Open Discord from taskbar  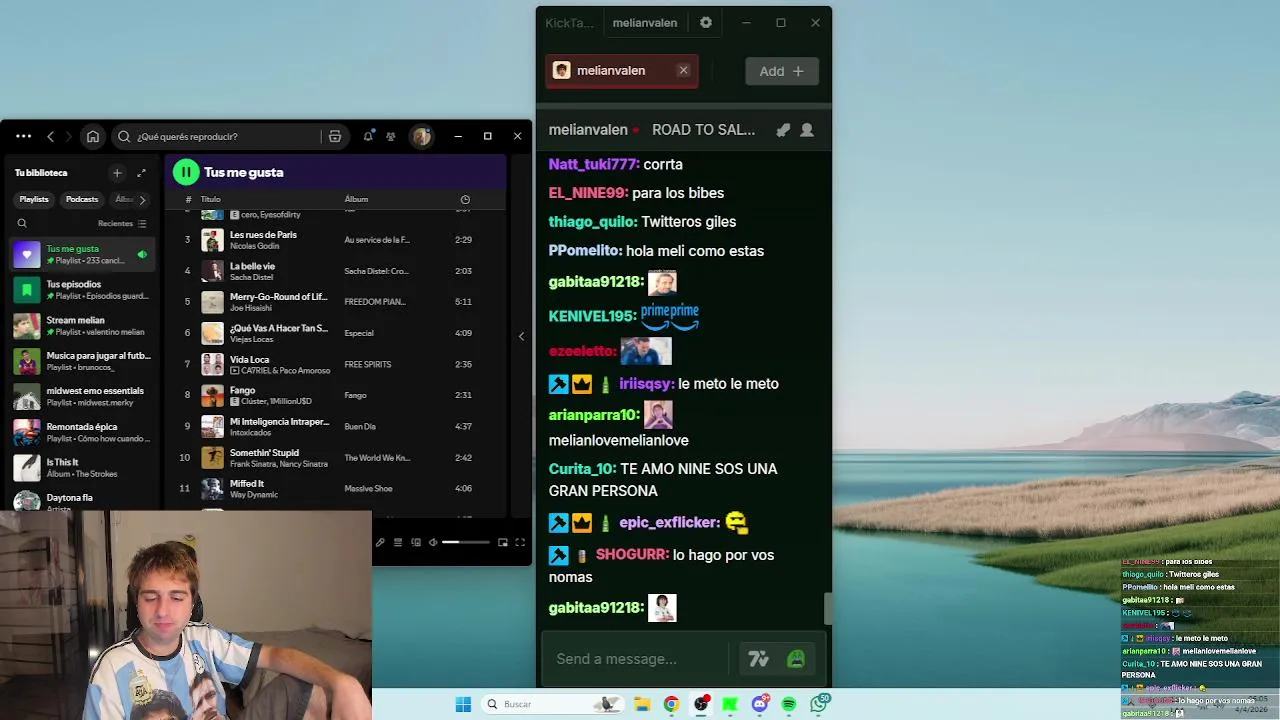click(760, 704)
